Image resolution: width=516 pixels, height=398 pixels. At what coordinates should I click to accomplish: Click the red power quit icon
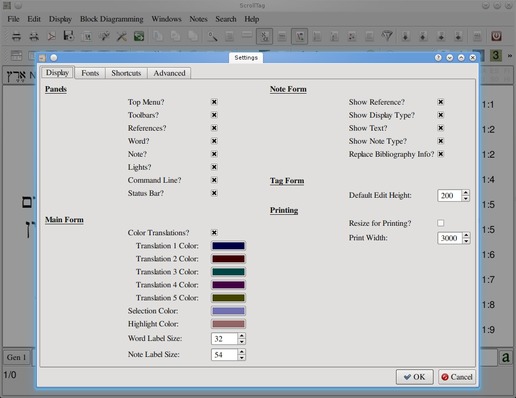pos(496,36)
